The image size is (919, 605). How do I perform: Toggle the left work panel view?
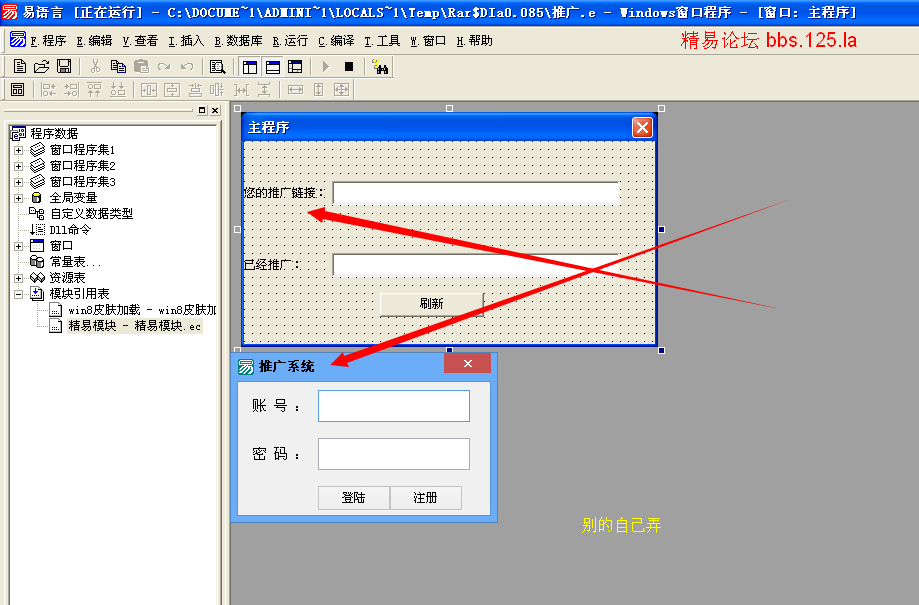(x=250, y=67)
